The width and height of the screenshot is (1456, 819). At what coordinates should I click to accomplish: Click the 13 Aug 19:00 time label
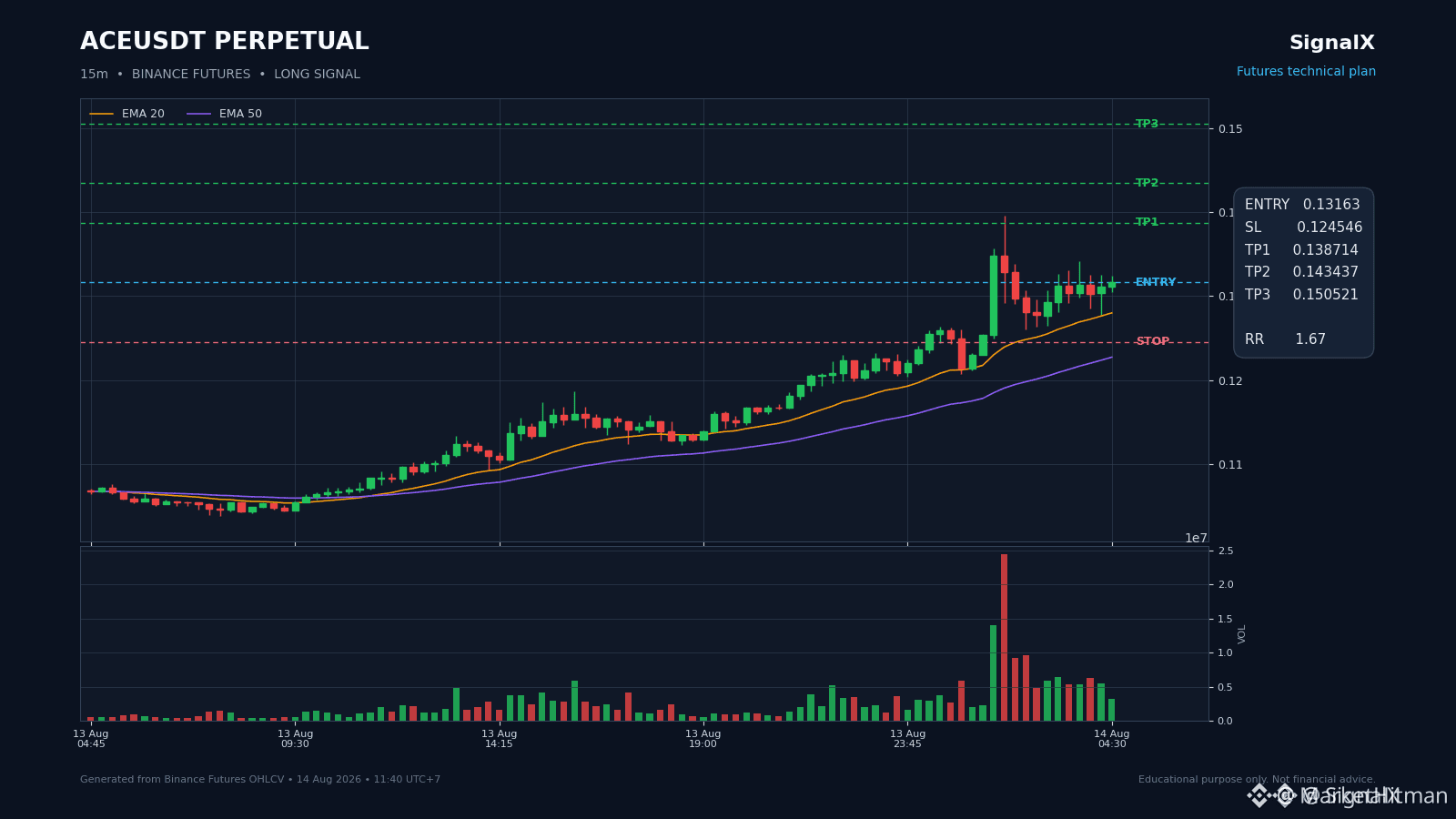click(703, 739)
